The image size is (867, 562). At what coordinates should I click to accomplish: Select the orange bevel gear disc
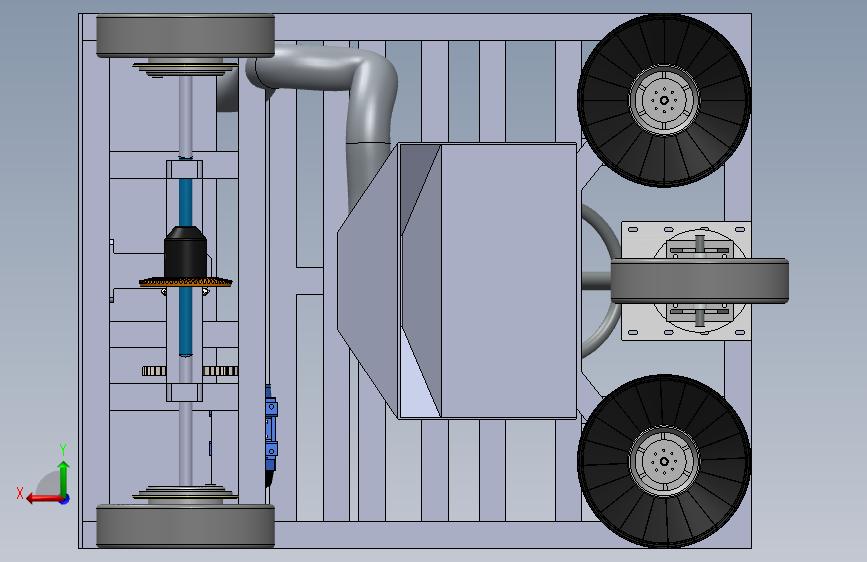pyautogui.click(x=185, y=282)
